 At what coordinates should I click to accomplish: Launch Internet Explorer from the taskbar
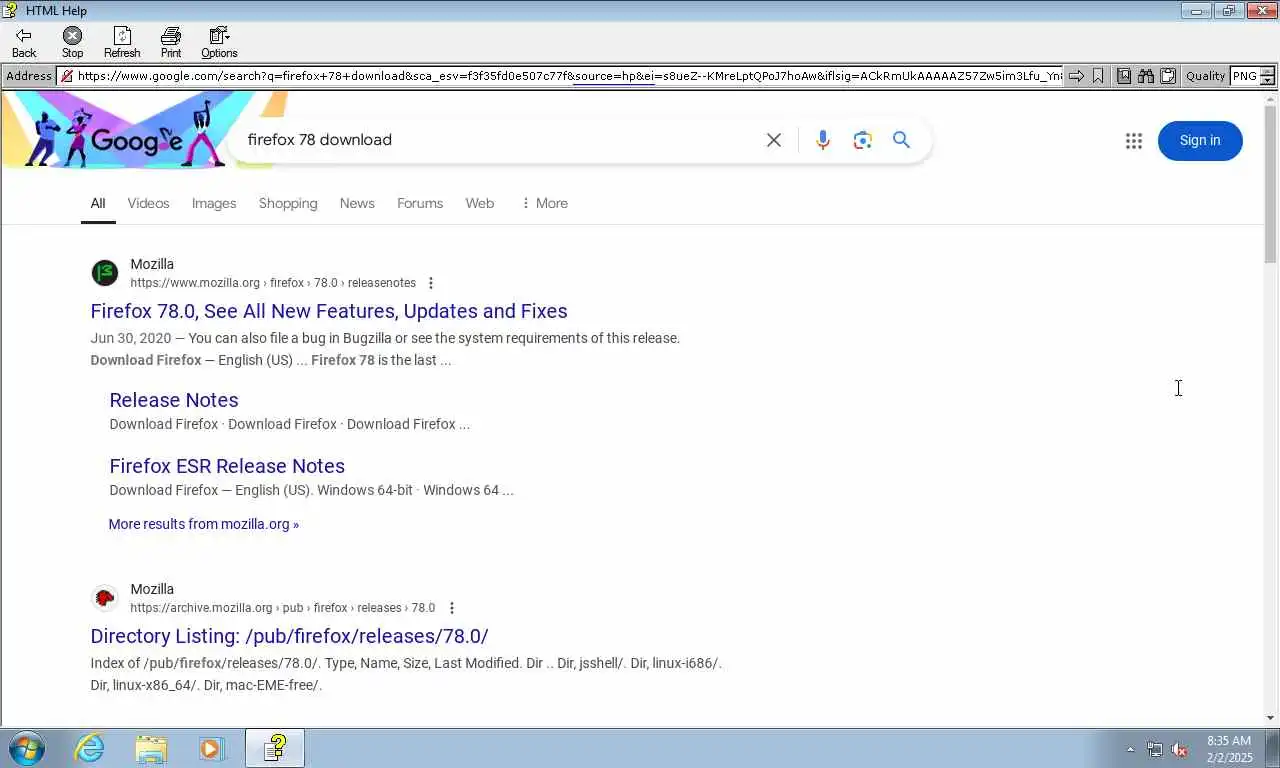[90, 748]
